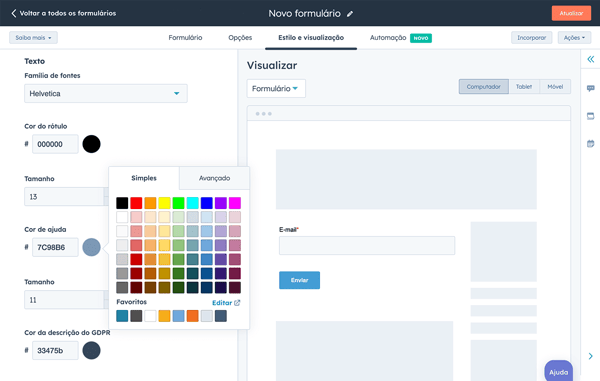Collapse the right sidebar with double chevron
Image resolution: width=600 pixels, height=381 pixels.
[x=591, y=59]
